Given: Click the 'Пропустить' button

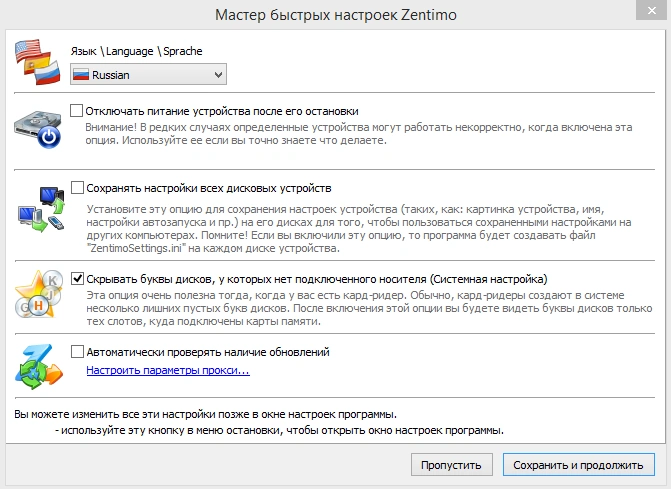Looking at the screenshot, I should click(x=451, y=465).
